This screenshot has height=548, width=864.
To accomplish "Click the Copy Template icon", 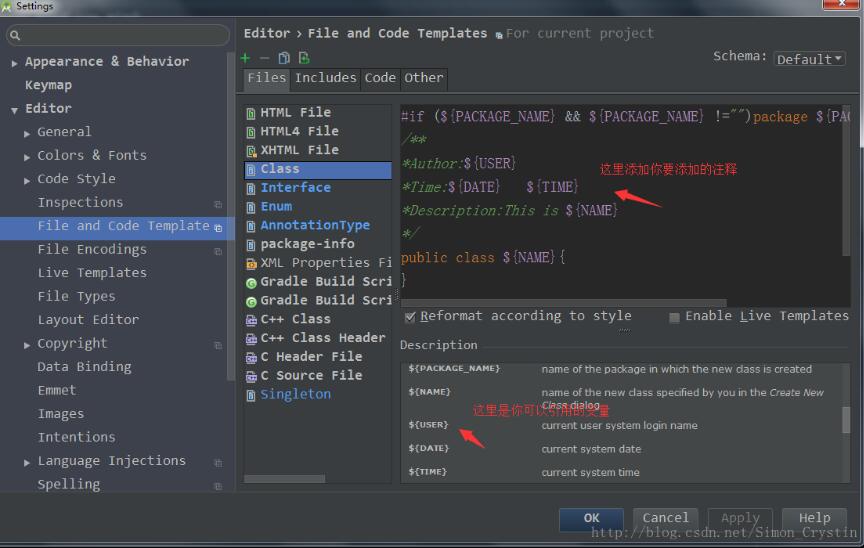I will (x=284, y=58).
